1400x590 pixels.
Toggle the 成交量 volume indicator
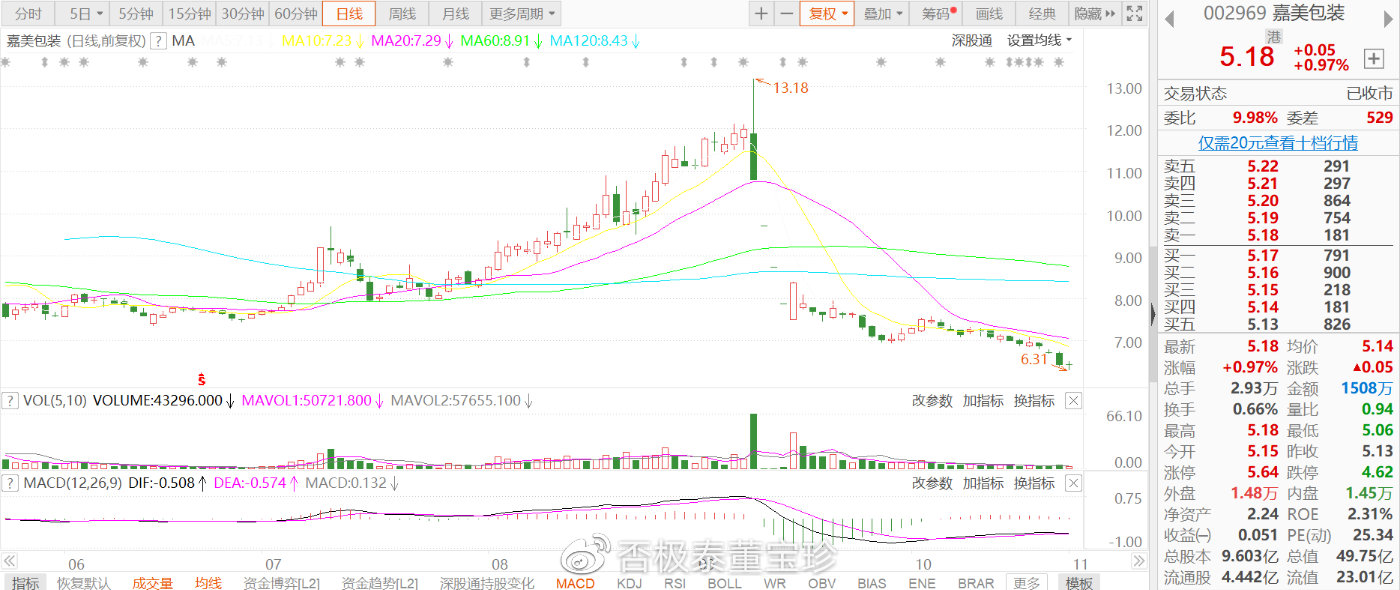[x=153, y=583]
